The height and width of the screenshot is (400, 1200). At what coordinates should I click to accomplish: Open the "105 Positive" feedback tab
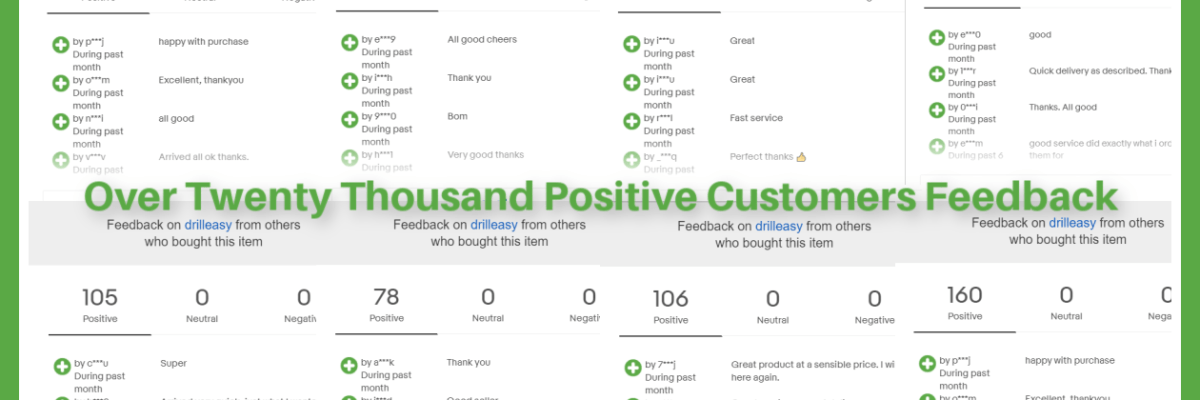[x=100, y=305]
